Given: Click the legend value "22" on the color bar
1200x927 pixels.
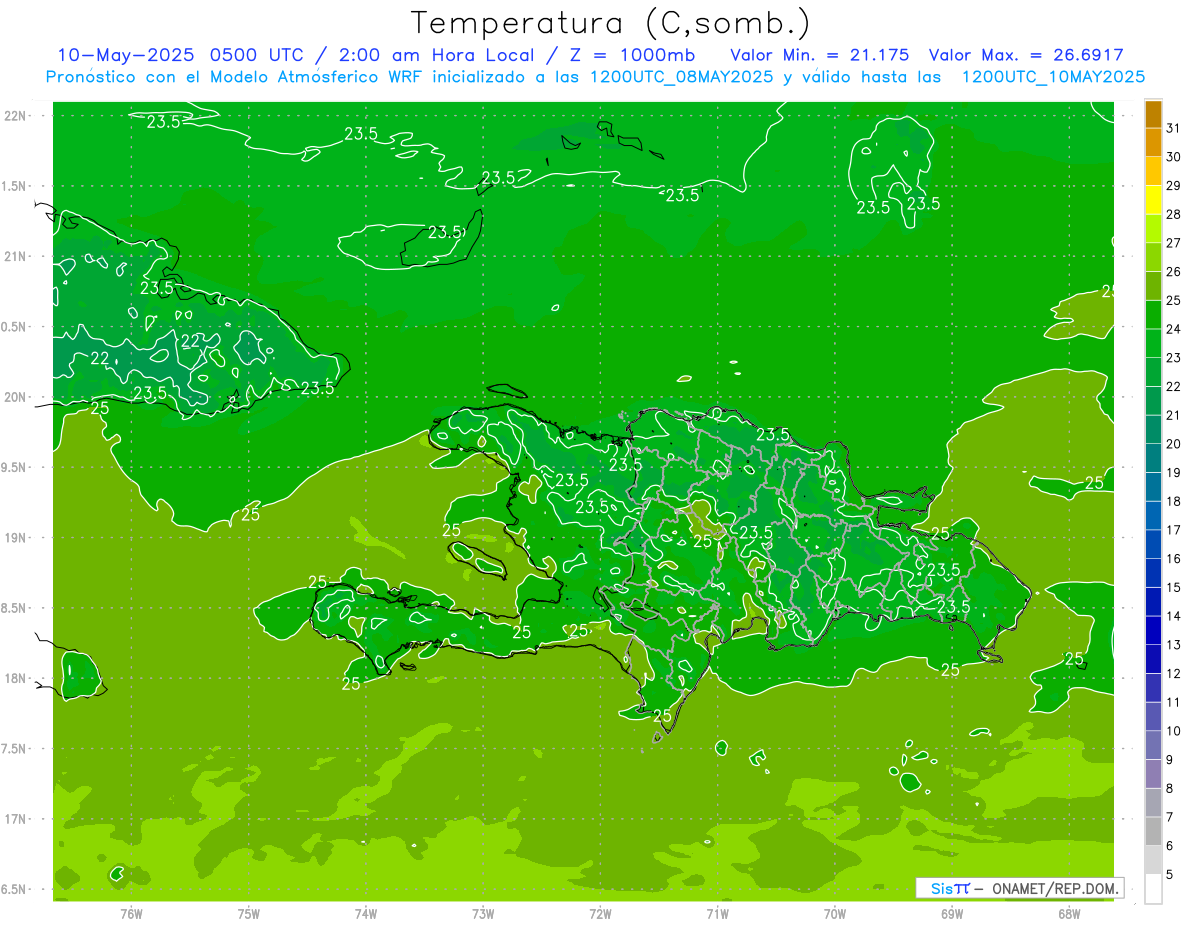Looking at the screenshot, I should point(1173,386).
